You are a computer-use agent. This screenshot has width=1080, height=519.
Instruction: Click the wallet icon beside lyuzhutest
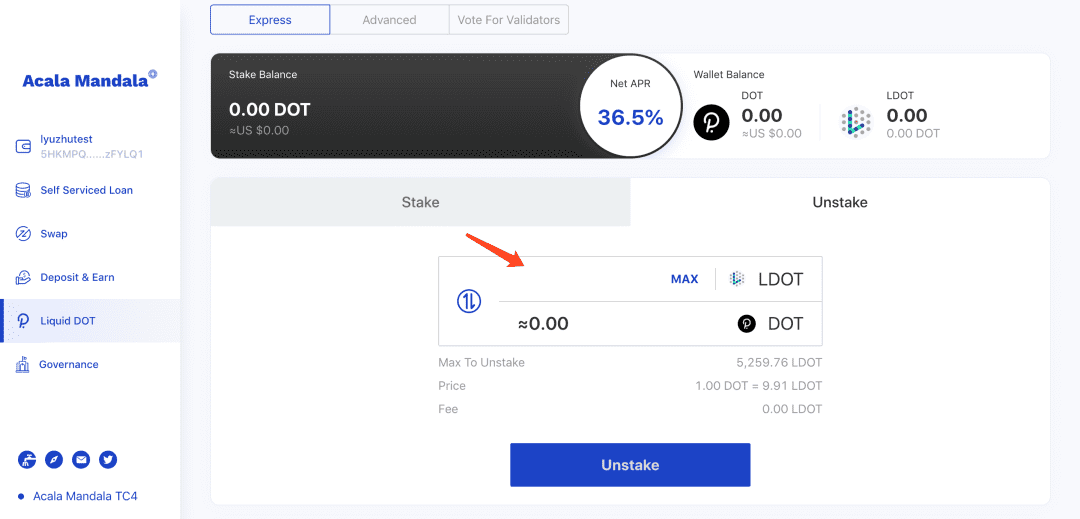click(x=23, y=147)
